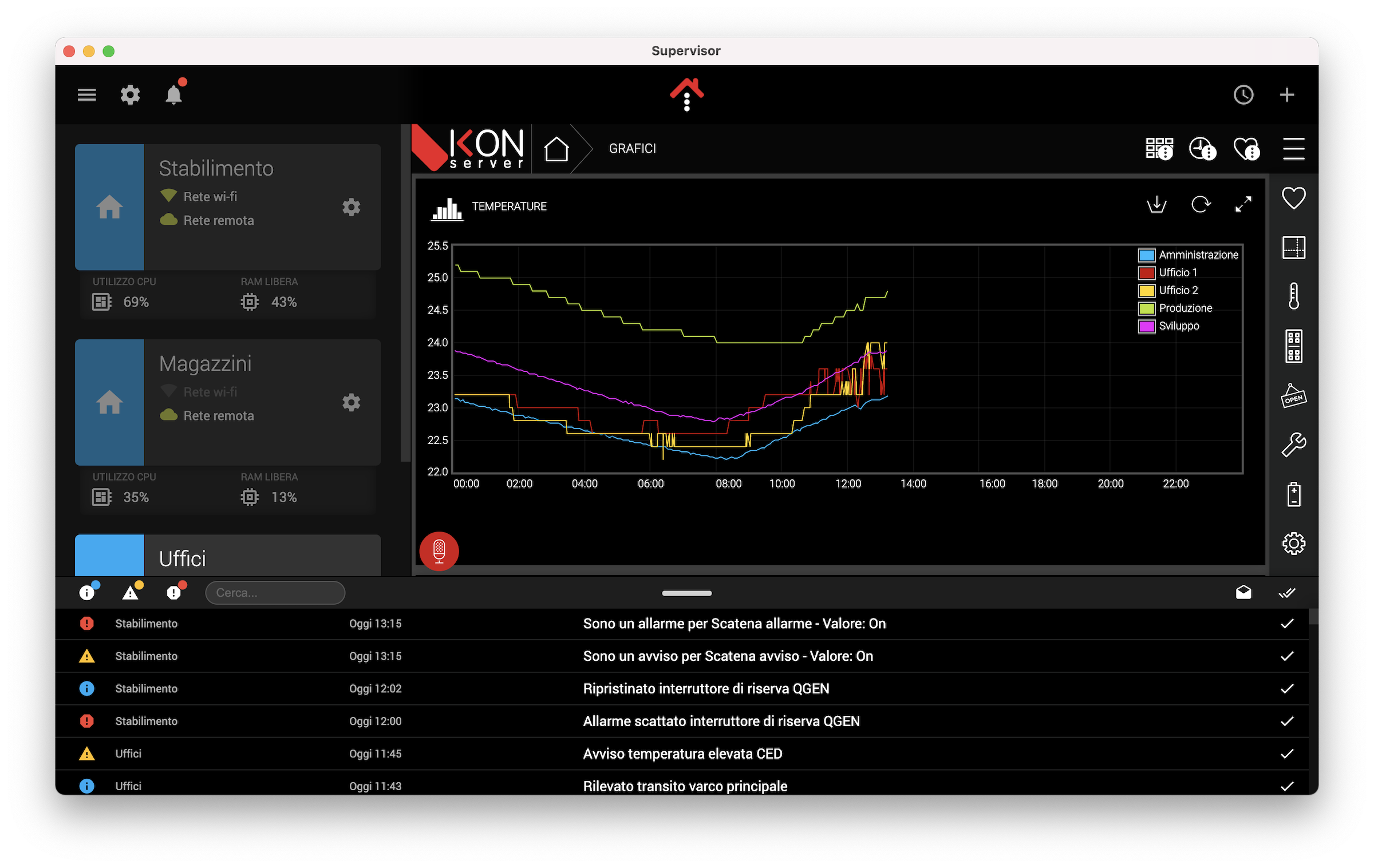
Task: Click the TEMPERATURE chart title icon
Action: pyautogui.click(x=447, y=209)
